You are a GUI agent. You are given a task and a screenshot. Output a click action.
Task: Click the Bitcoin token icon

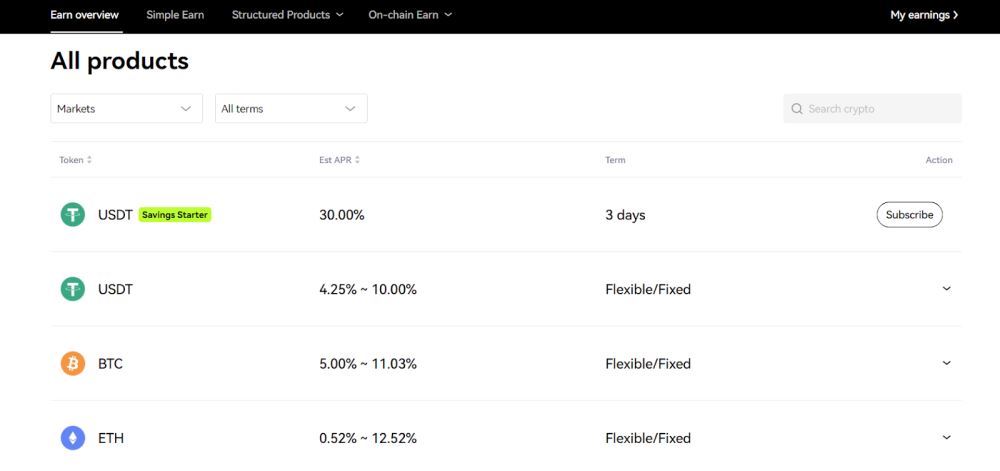click(x=73, y=364)
